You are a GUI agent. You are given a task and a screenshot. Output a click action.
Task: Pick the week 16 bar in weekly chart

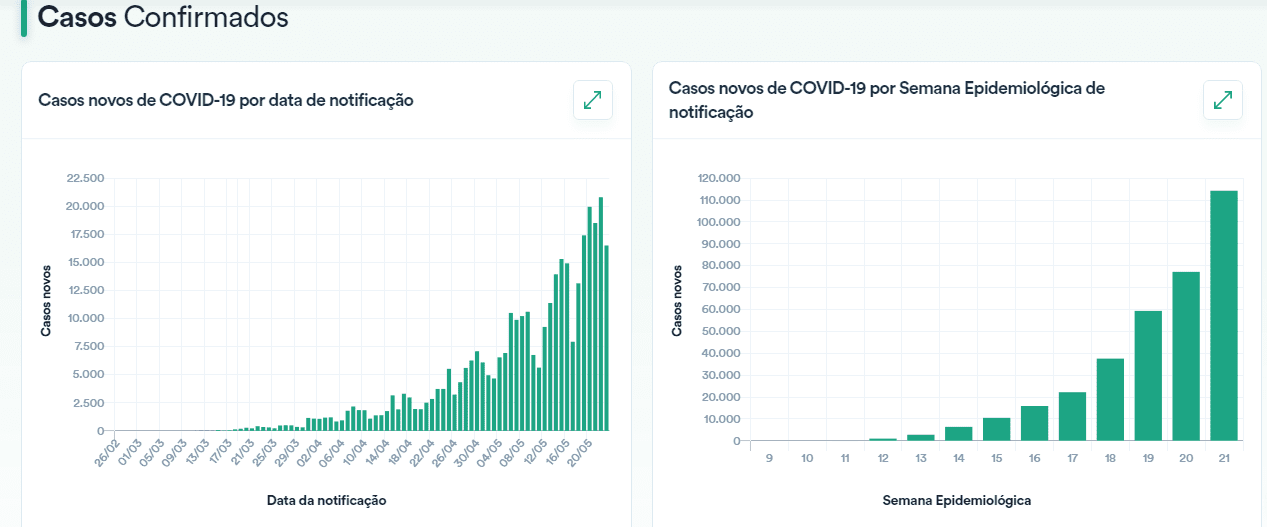click(1034, 423)
